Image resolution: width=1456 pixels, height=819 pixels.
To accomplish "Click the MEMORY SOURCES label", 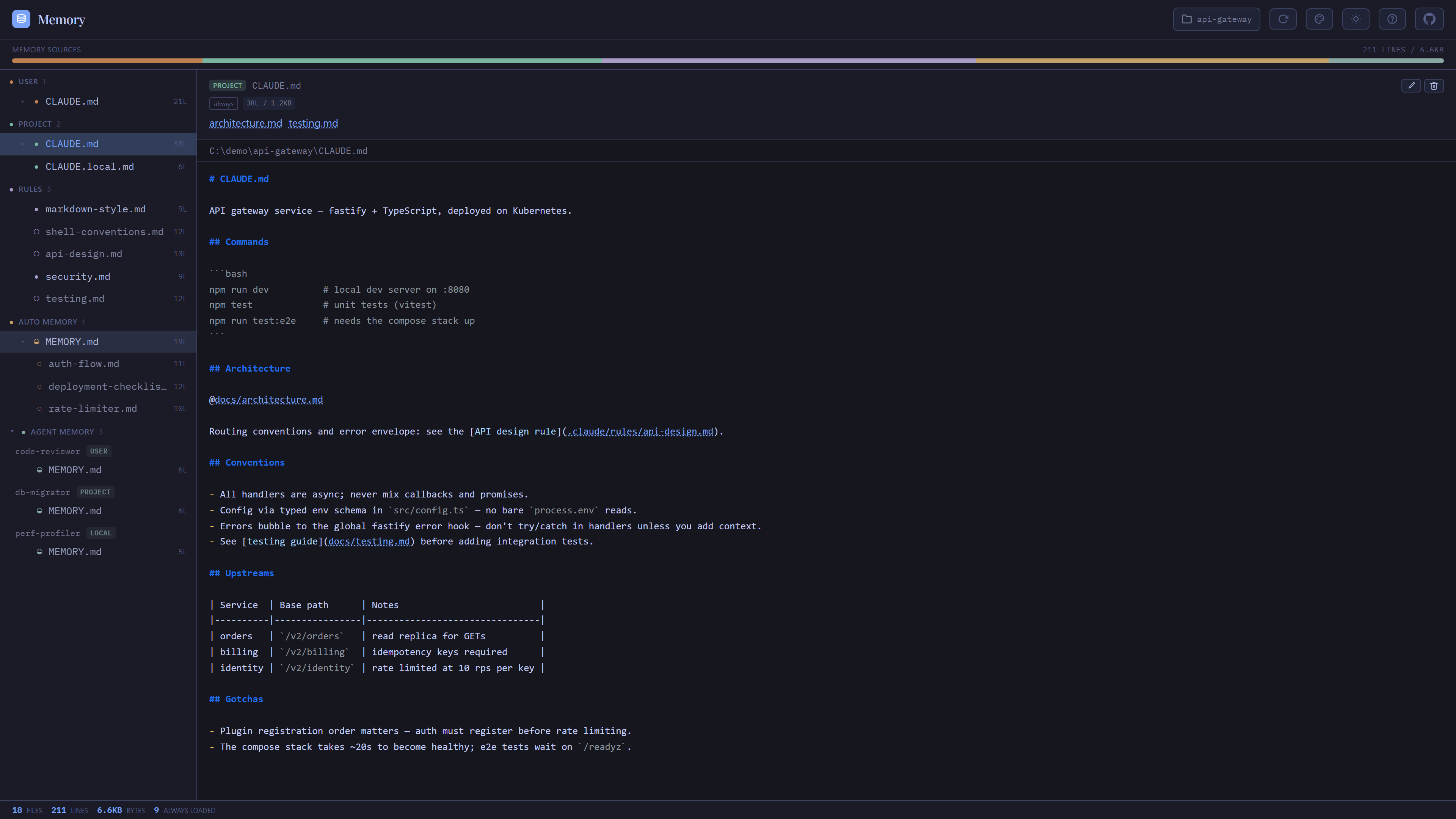I will pos(46,50).
